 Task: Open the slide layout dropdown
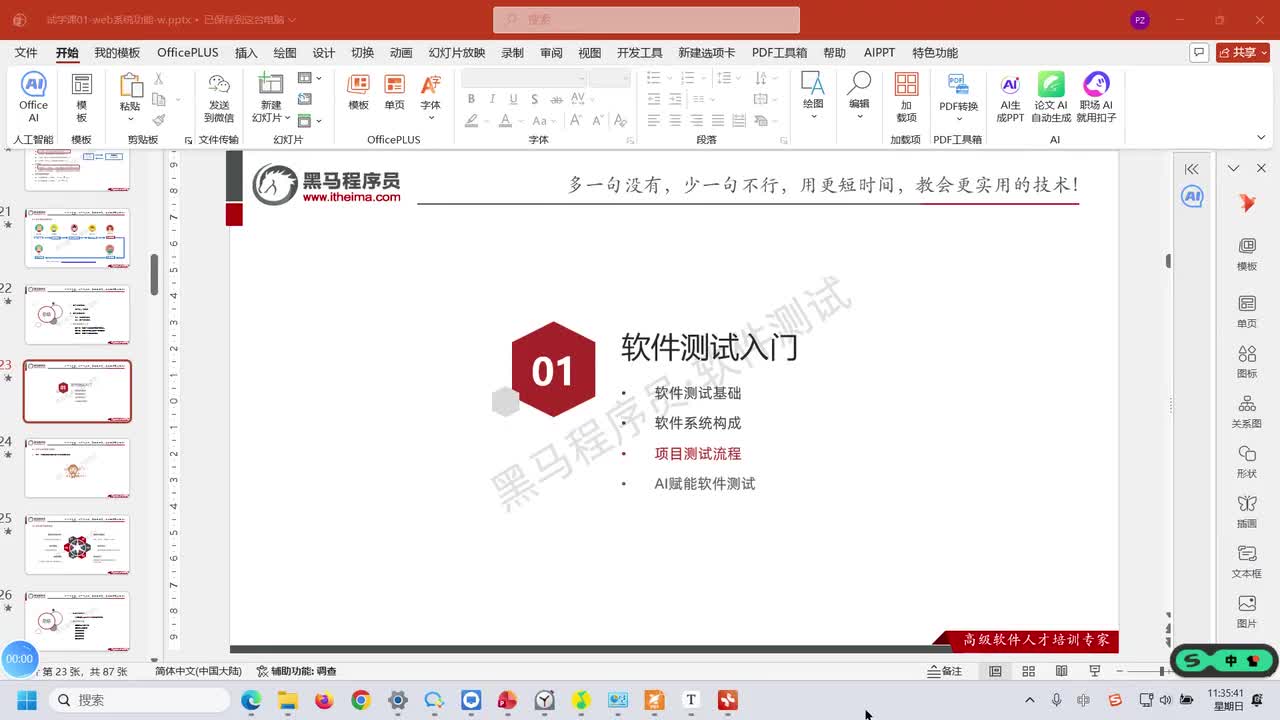310,78
